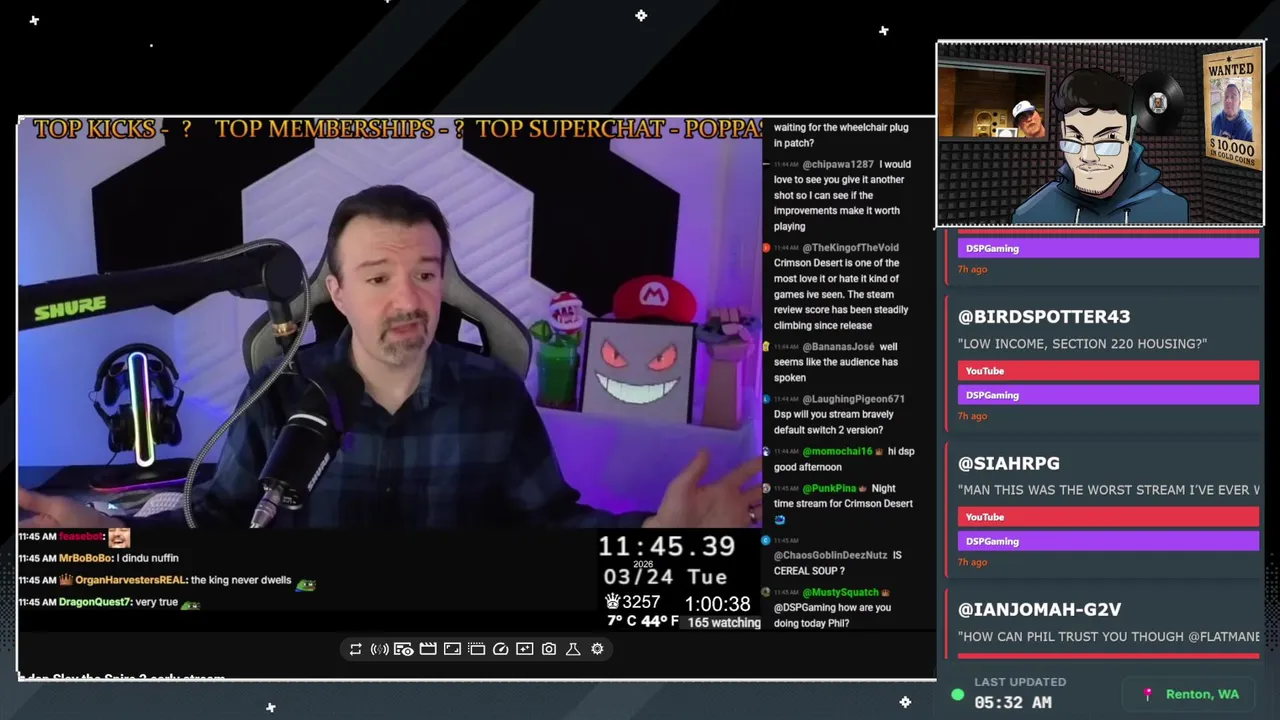Click MrBoBoBo username in overlay chat
Image resolution: width=1280 pixels, height=720 pixels.
coord(85,558)
